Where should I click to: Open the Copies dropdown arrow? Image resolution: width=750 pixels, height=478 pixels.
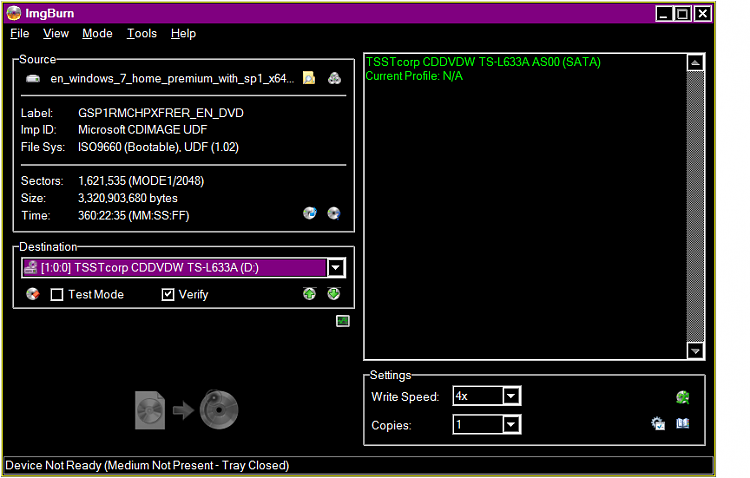coord(511,424)
